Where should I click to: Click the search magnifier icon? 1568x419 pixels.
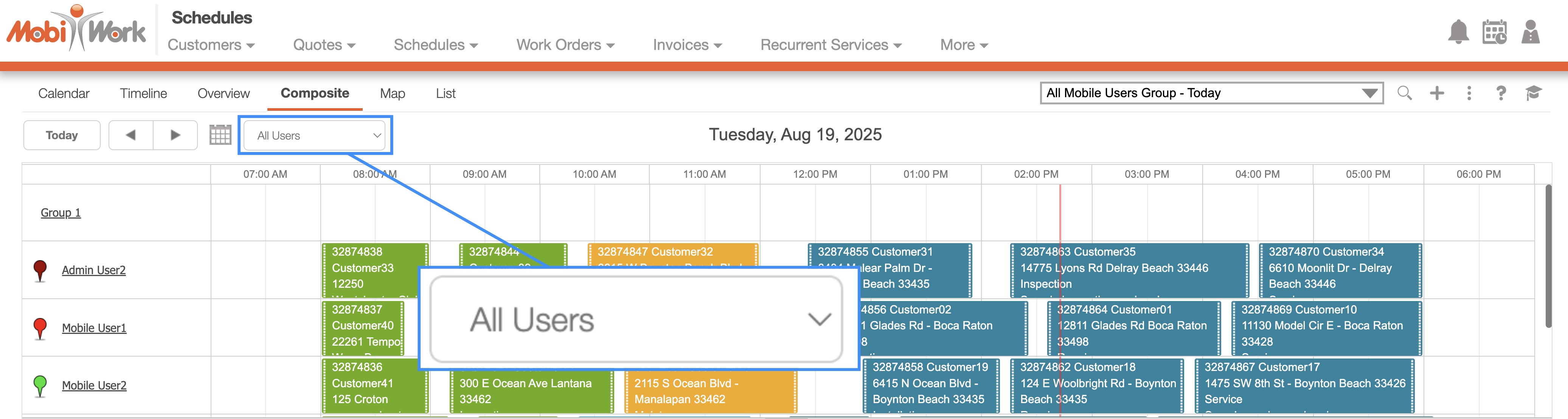pyautogui.click(x=1404, y=93)
